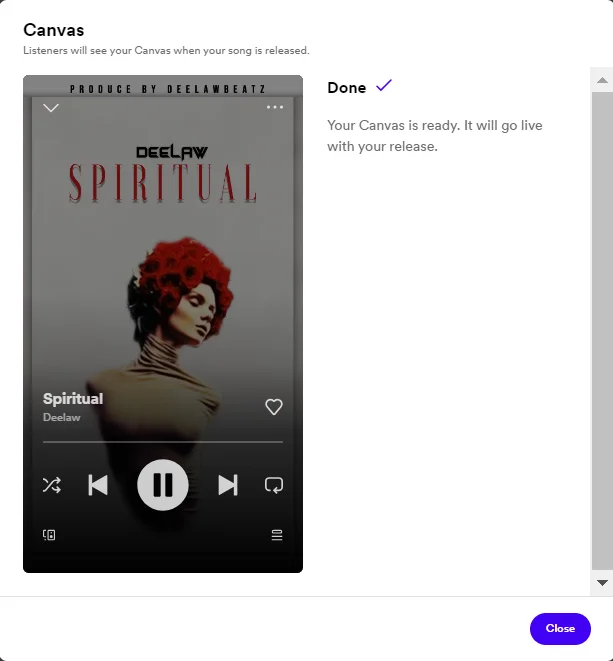
Task: Like Spiritual with the heart icon
Action: point(274,407)
